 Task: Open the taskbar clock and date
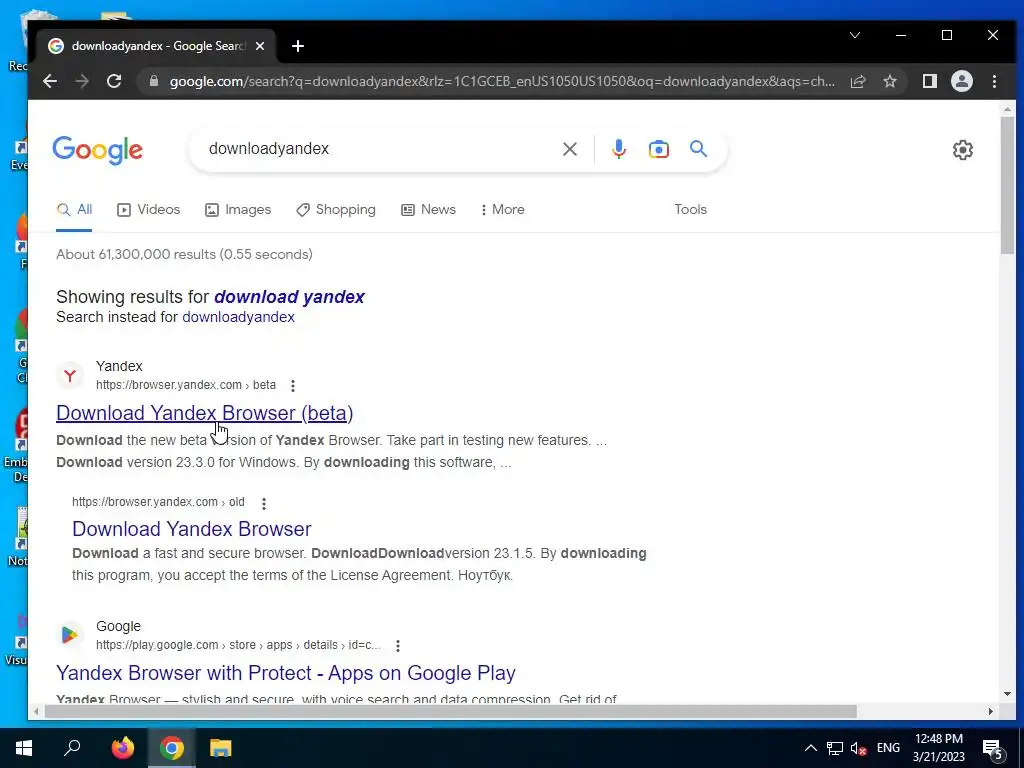pyautogui.click(x=938, y=748)
